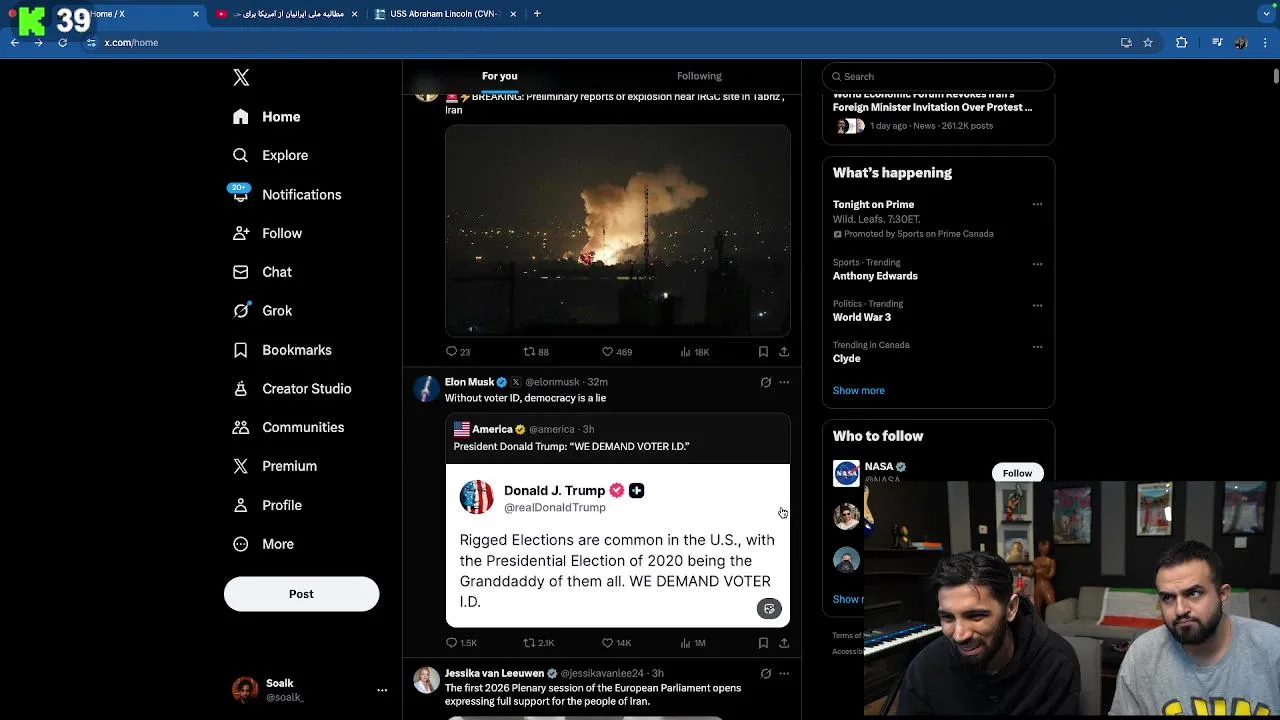Open the Anthony Edwards trending topic
The image size is (1280, 720).
[875, 276]
